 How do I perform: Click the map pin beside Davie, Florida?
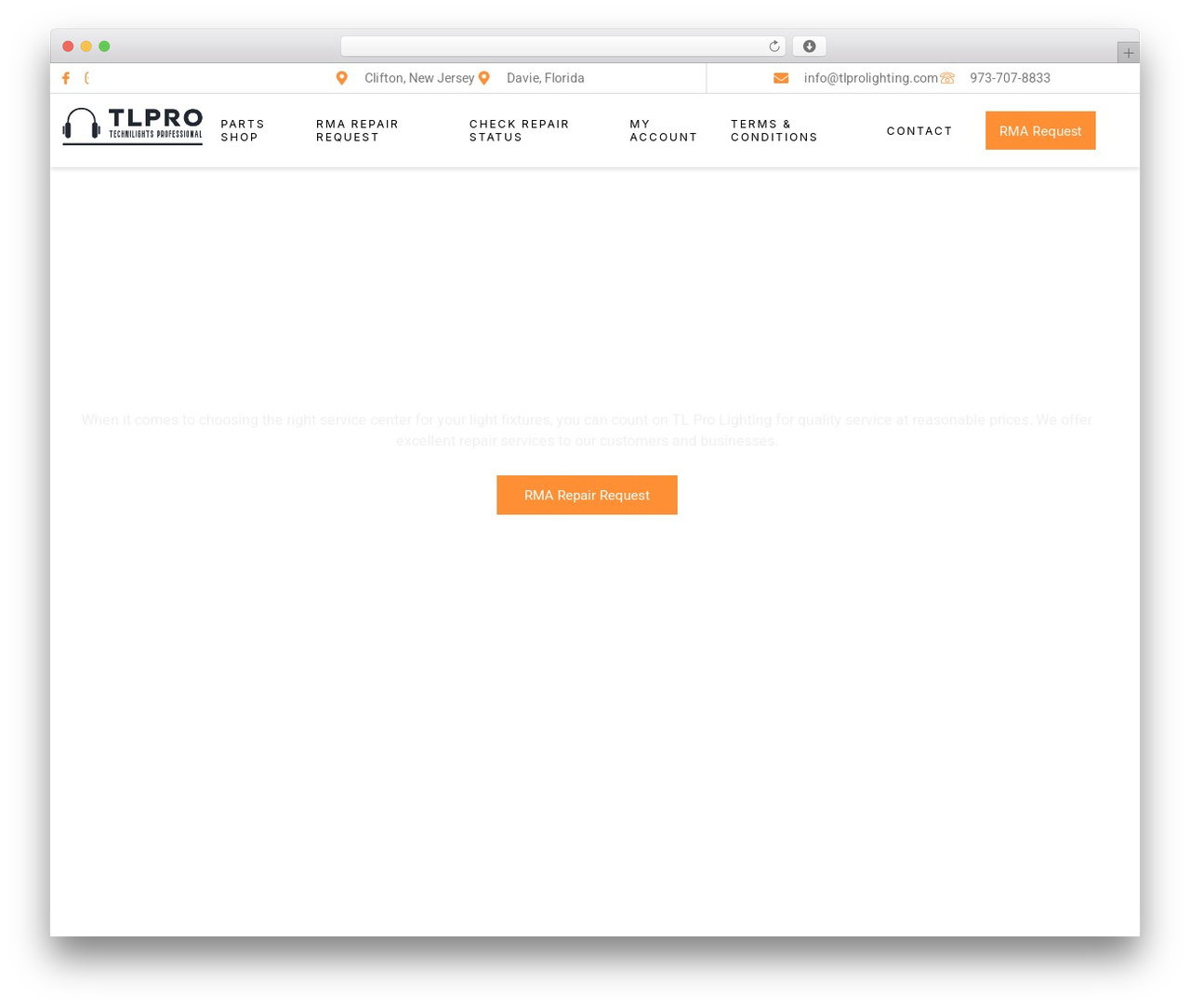click(x=484, y=78)
